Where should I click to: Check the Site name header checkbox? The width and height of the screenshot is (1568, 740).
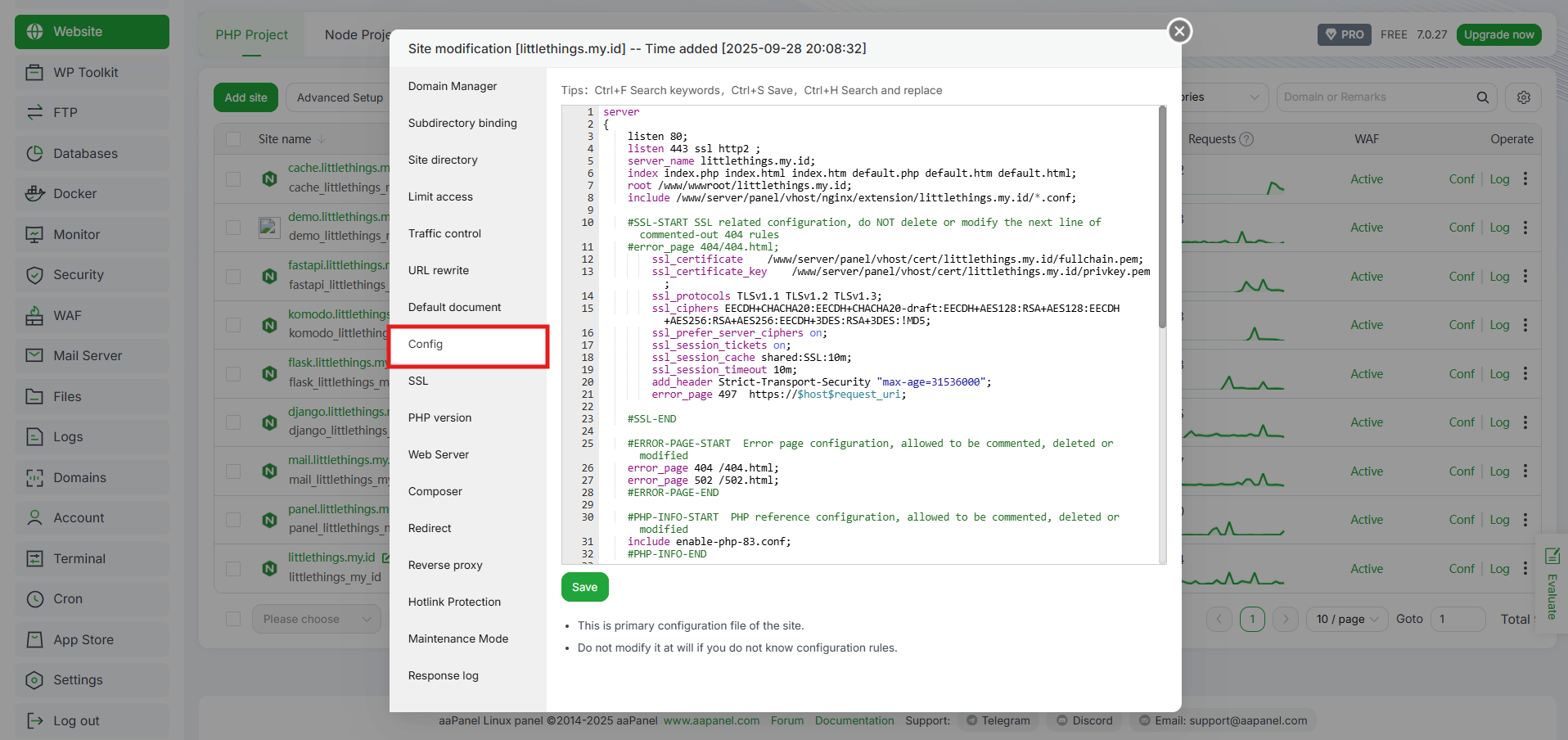[233, 139]
